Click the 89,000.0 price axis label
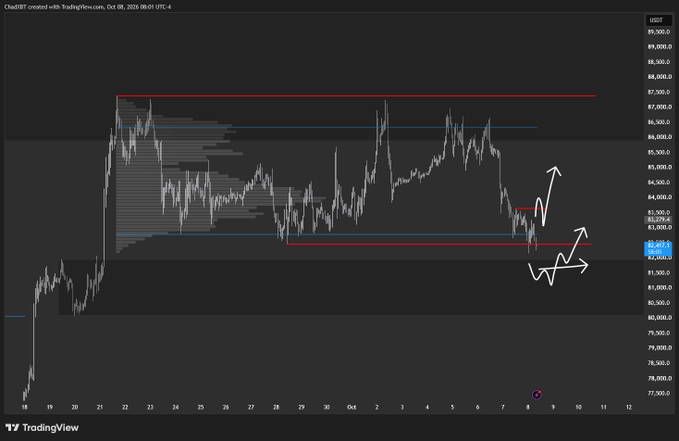This screenshot has height=441, width=679. click(x=660, y=47)
